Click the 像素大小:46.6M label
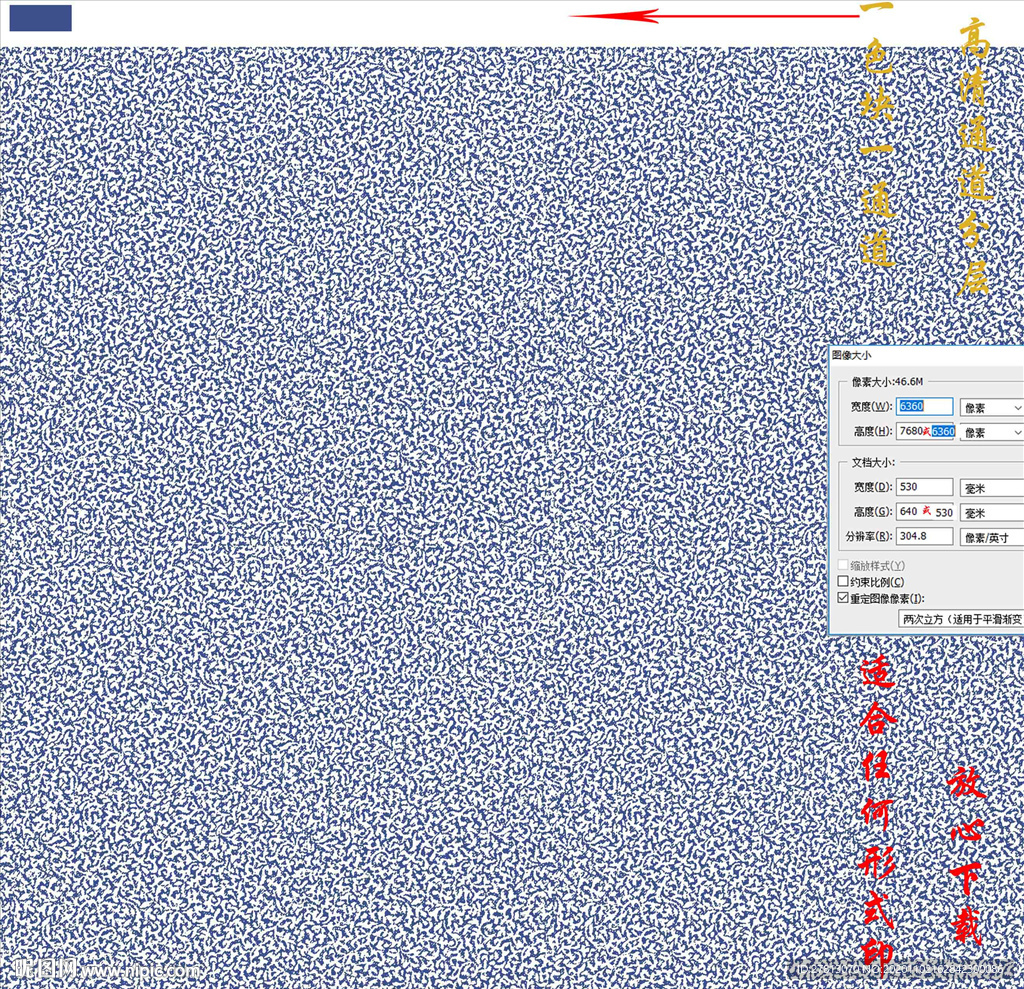 887,381
